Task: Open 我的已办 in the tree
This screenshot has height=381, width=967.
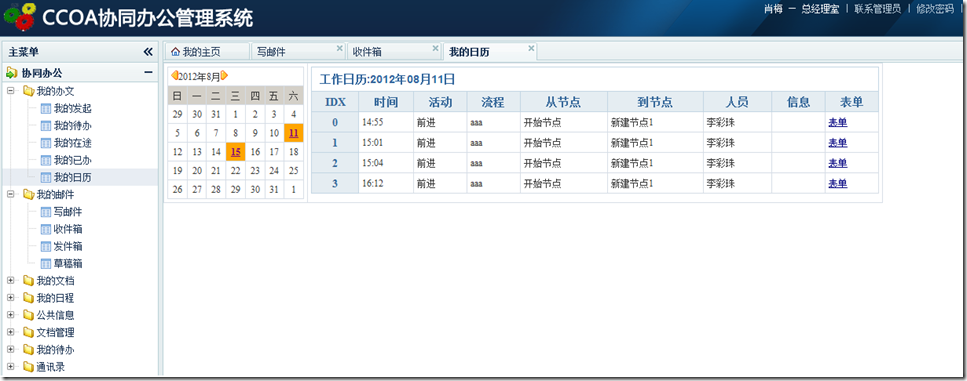Action: point(73,160)
